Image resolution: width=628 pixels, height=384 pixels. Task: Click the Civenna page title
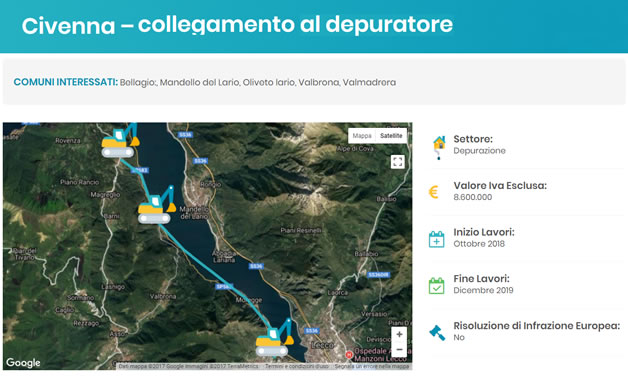(x=237, y=25)
